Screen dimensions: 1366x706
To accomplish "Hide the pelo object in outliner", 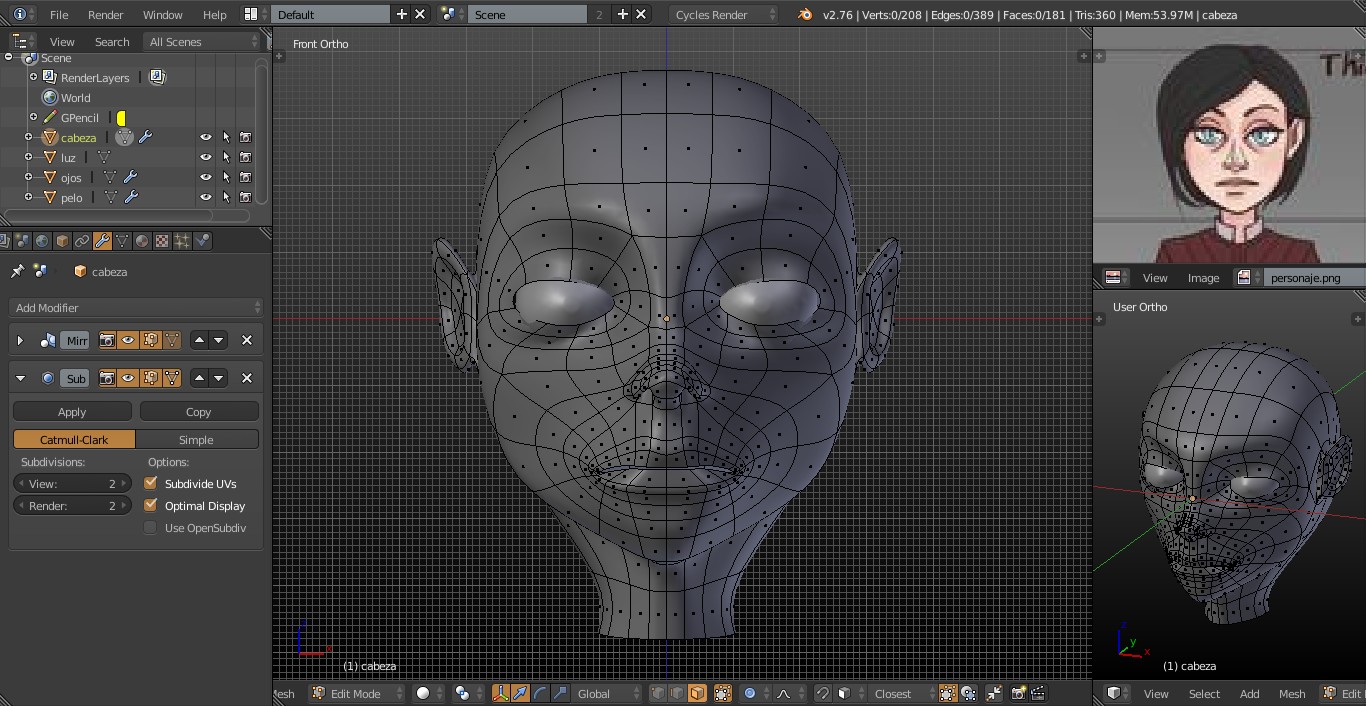I will click(x=206, y=198).
